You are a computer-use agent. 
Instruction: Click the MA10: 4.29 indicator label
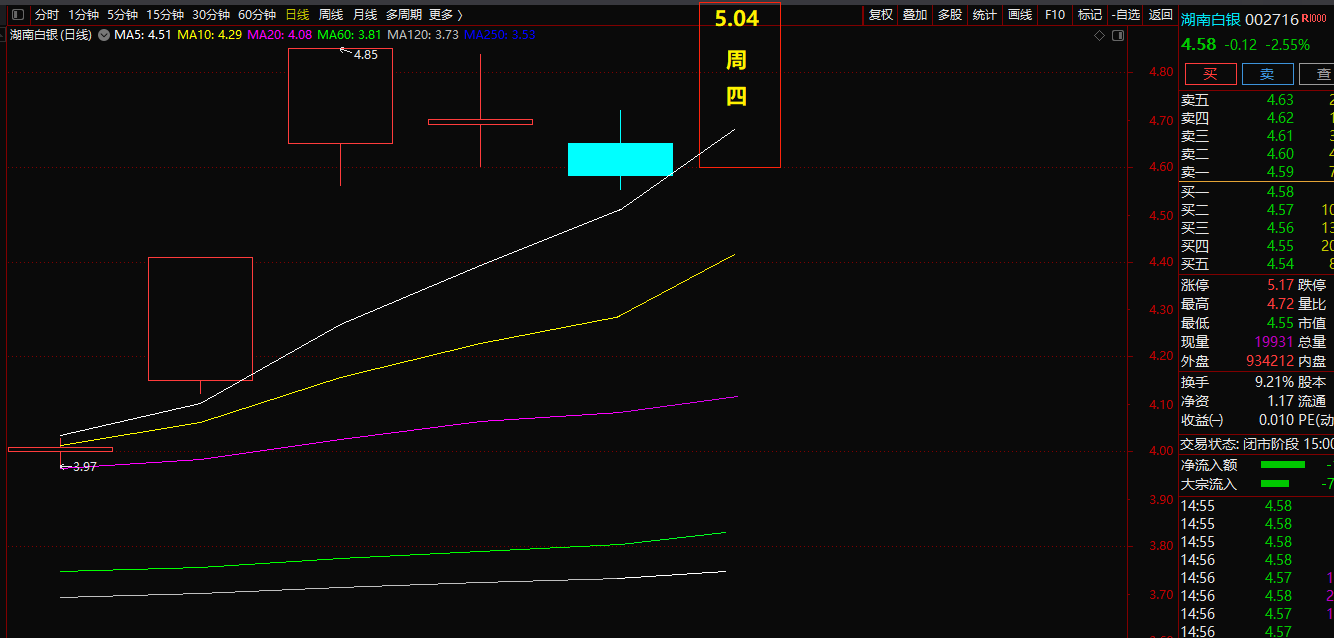tap(210, 35)
